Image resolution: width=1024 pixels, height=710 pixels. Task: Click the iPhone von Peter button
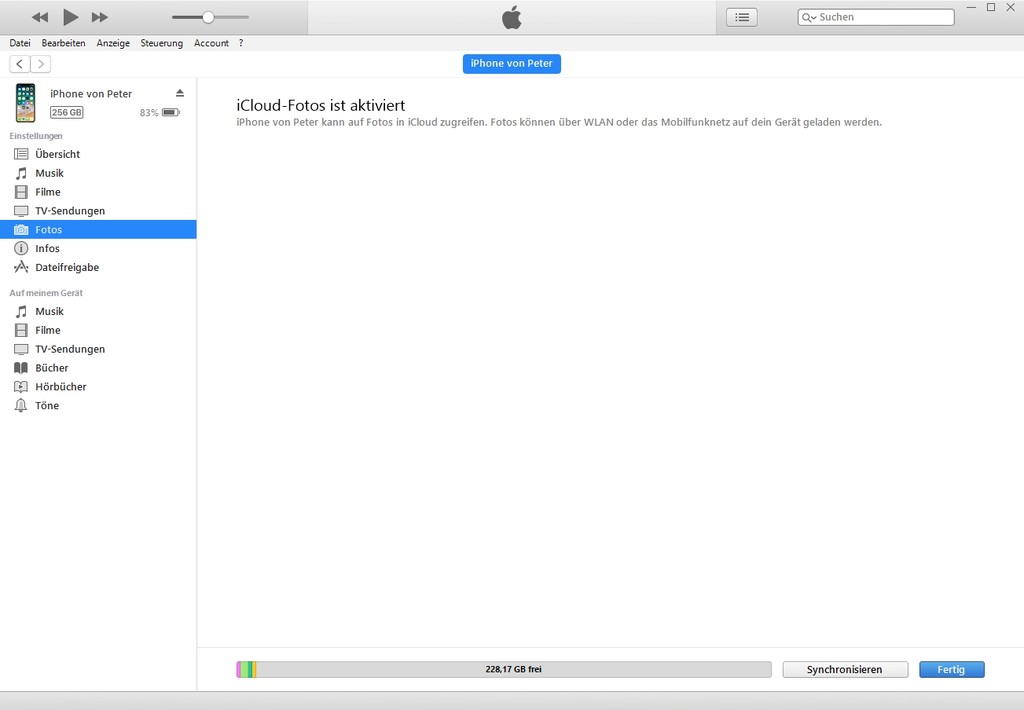point(511,63)
